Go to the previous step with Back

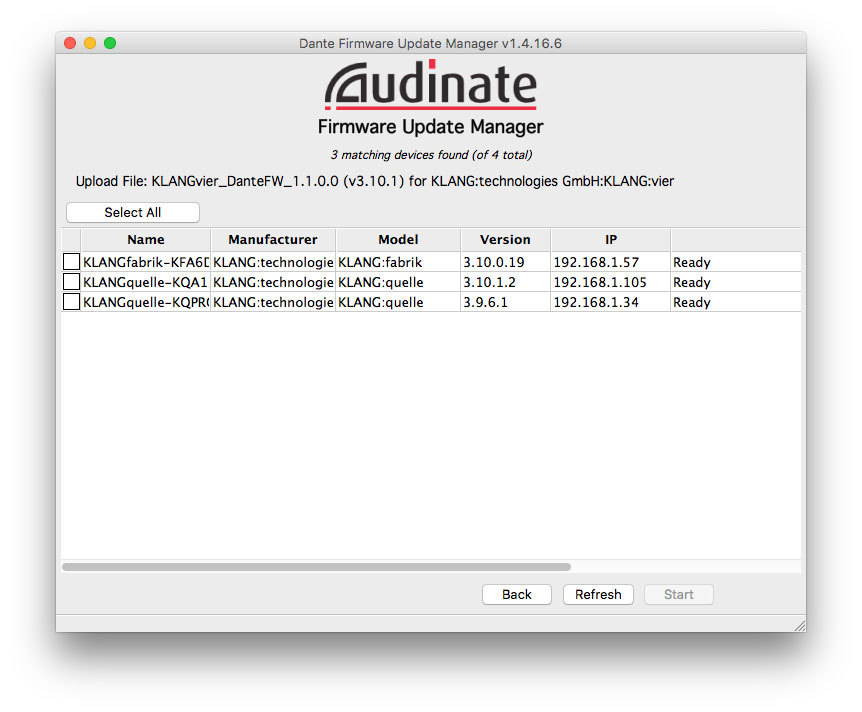(516, 594)
